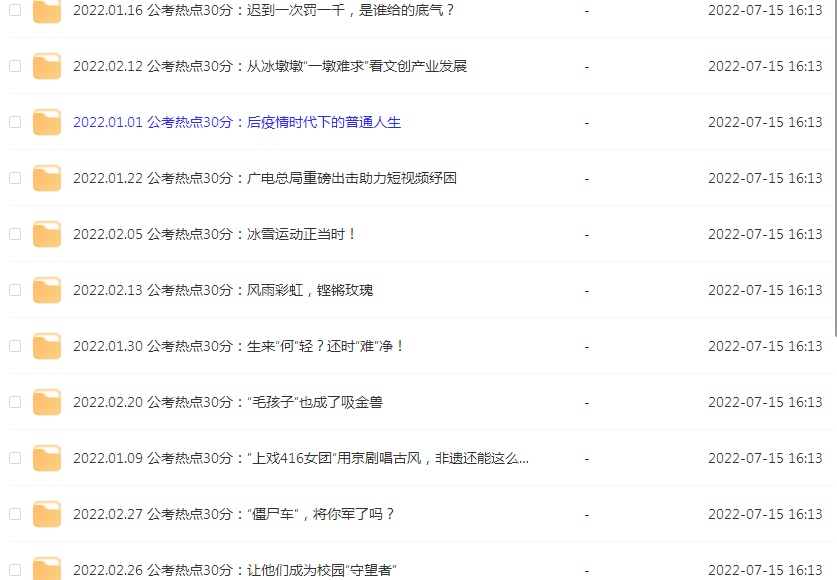Check the box for 2022.01.09 上戏416女团 folder

15,458
